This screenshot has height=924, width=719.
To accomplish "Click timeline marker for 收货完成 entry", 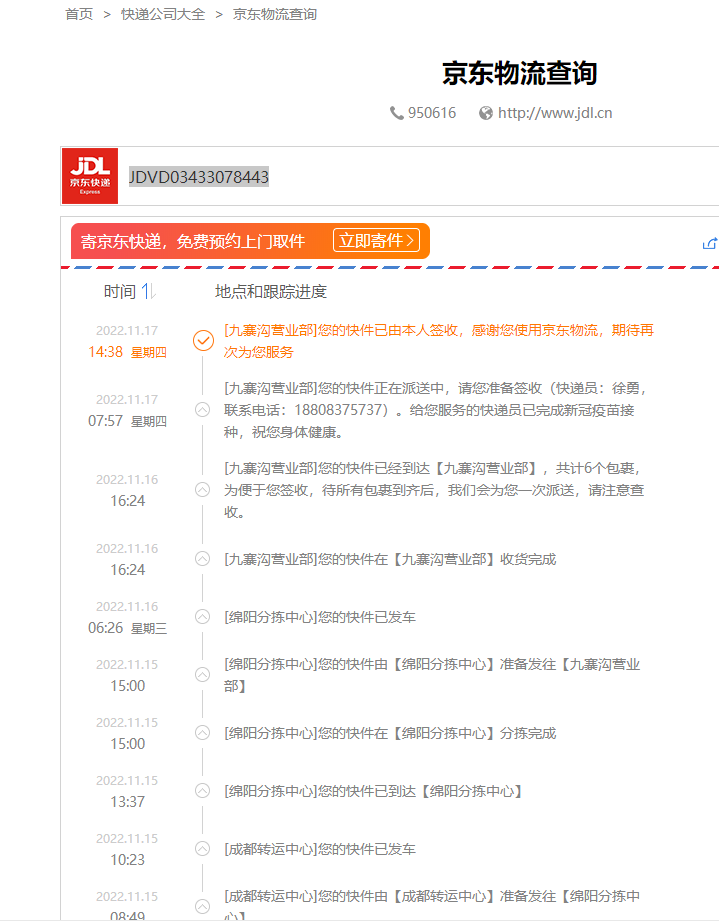I will [x=202, y=559].
